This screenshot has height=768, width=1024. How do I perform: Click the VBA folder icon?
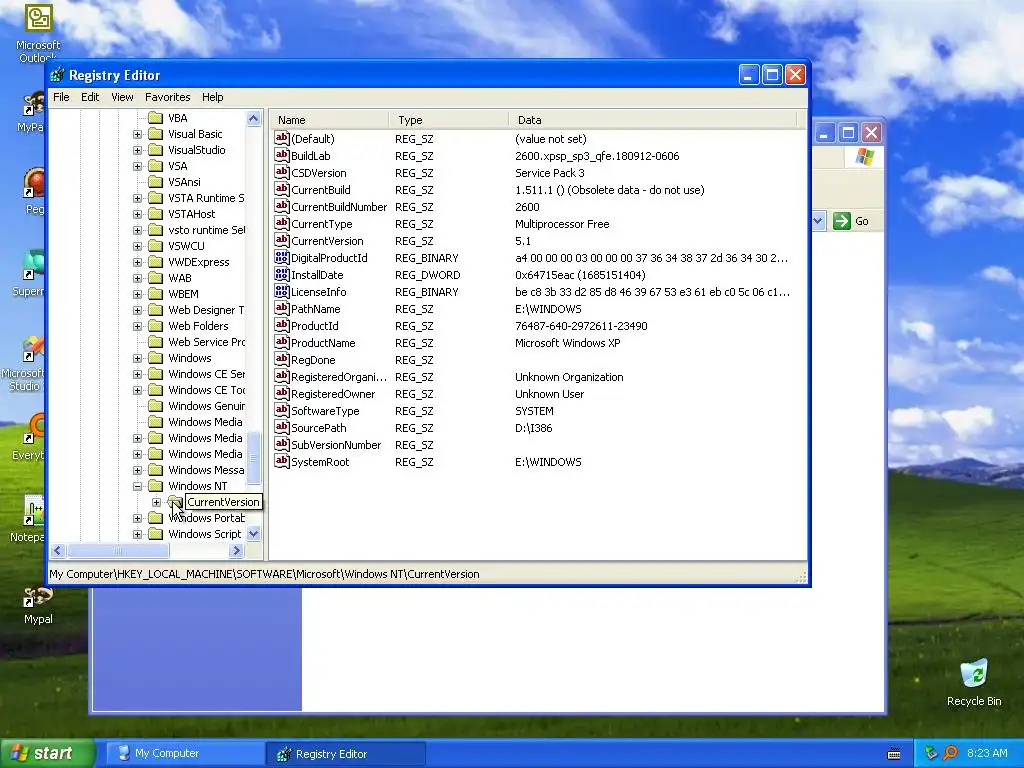pos(155,118)
